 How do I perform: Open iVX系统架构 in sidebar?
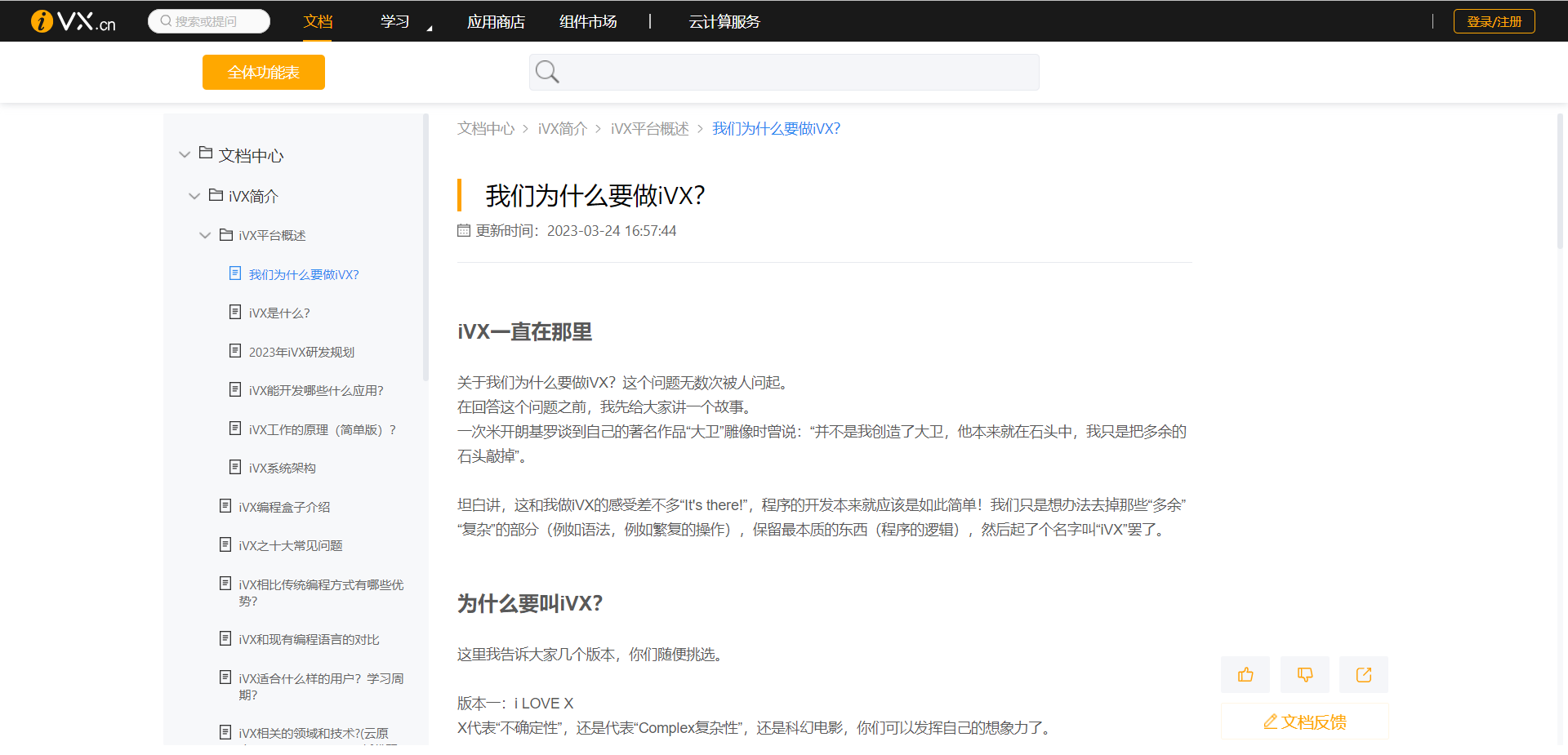click(x=282, y=468)
